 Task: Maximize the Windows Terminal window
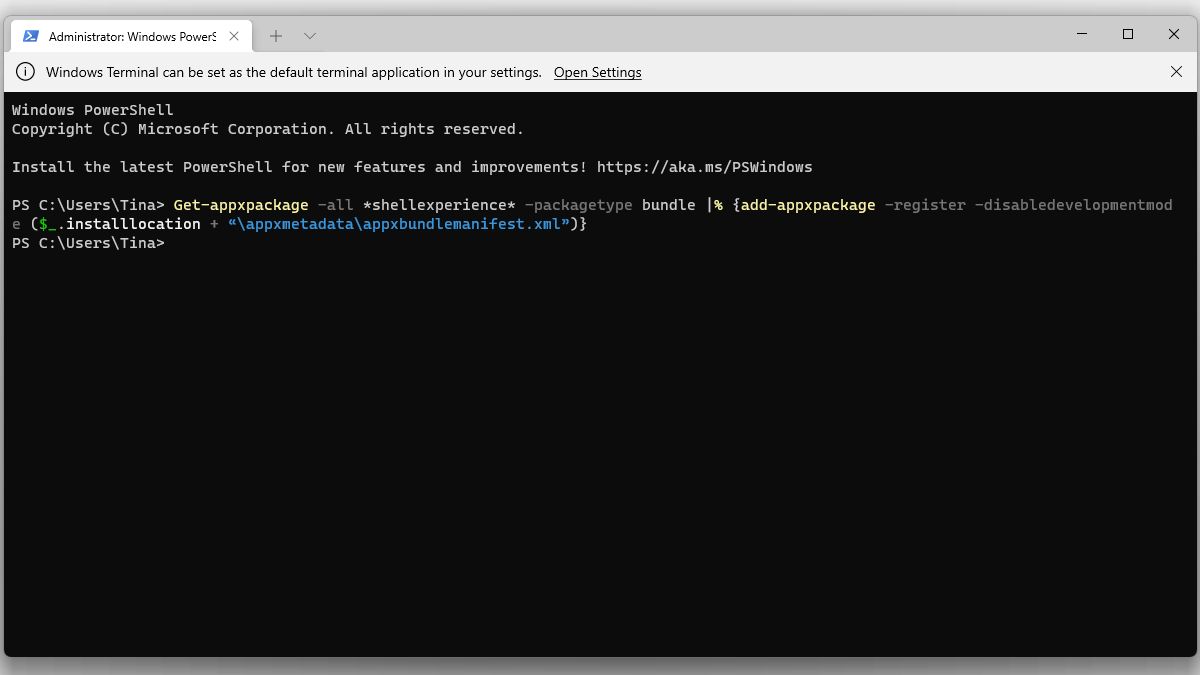[1128, 35]
